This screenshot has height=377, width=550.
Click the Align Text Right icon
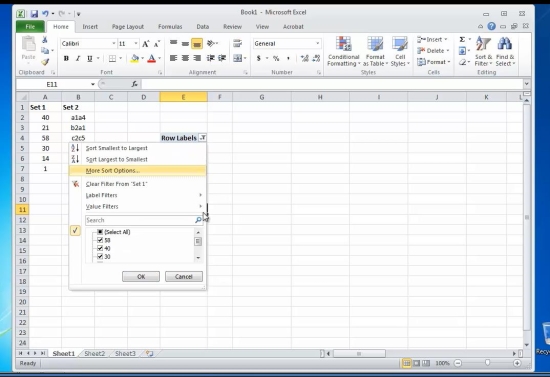[x=197, y=58]
